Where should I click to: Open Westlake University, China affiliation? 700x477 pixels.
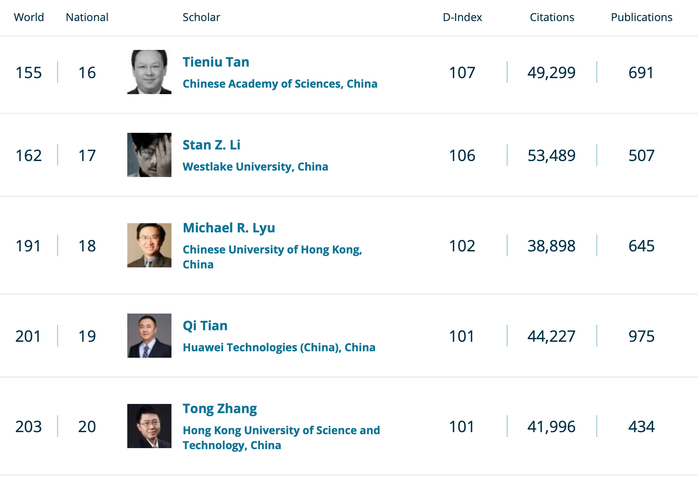coord(255,167)
